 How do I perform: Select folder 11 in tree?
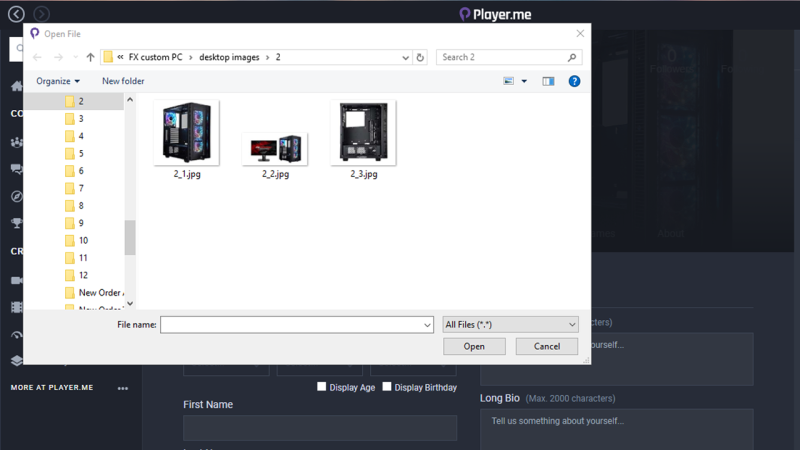point(77,258)
